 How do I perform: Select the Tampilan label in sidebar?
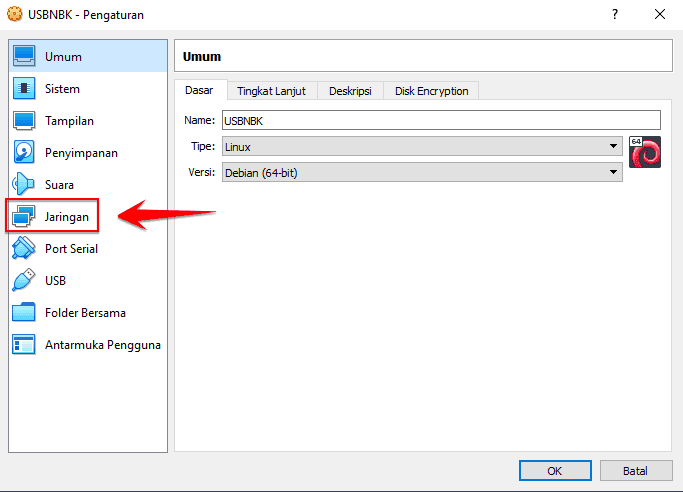pyautogui.click(x=69, y=121)
